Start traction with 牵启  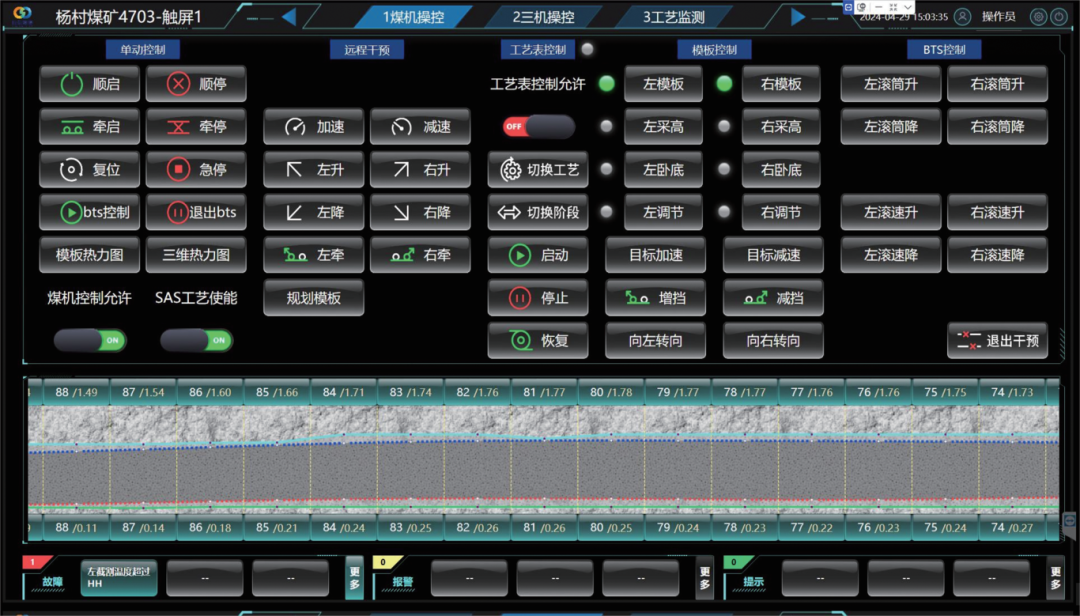pyautogui.click(x=90, y=127)
